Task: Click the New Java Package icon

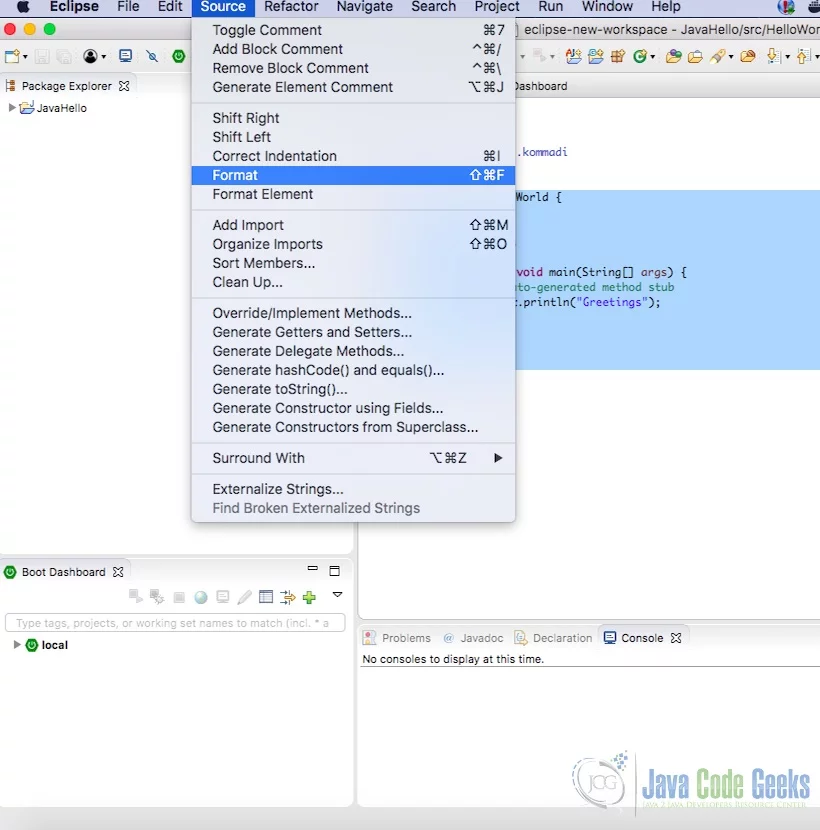Action: click(618, 56)
